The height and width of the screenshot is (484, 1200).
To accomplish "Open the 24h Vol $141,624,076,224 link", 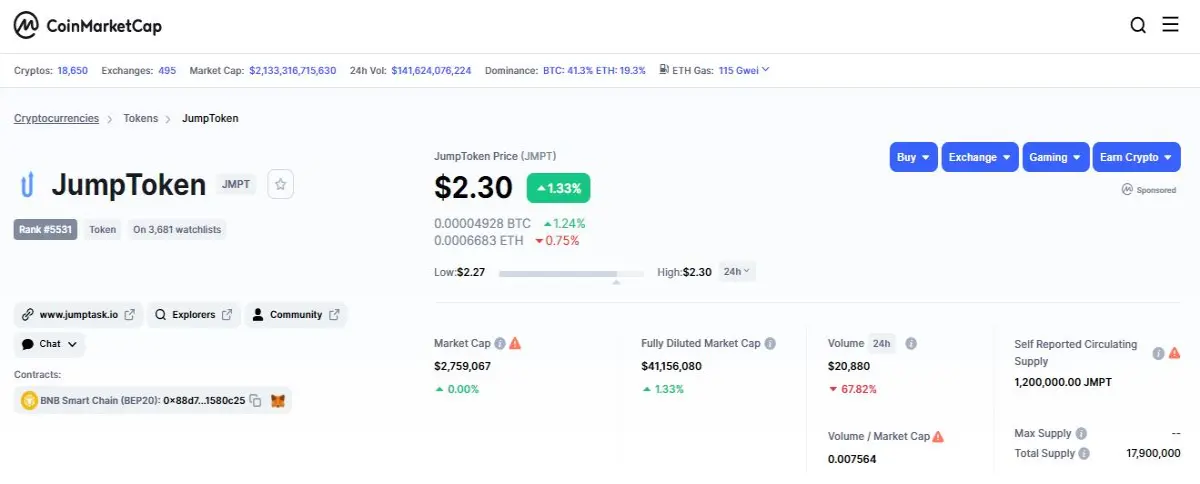I will tap(431, 71).
